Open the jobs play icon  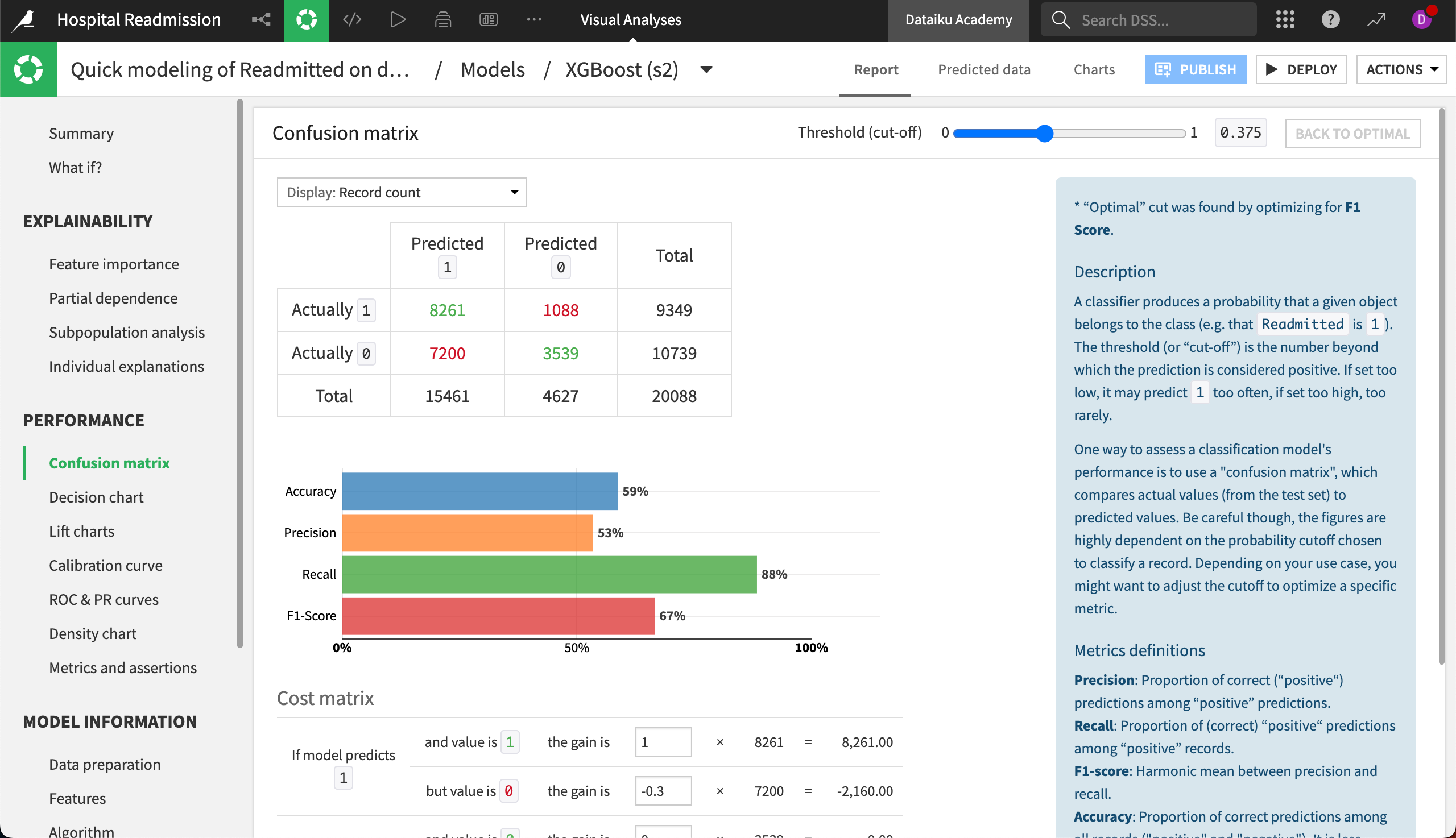point(397,19)
